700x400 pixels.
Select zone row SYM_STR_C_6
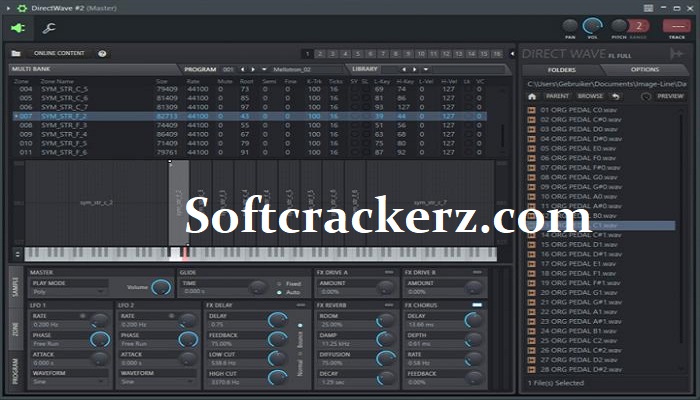pyautogui.click(x=250, y=98)
